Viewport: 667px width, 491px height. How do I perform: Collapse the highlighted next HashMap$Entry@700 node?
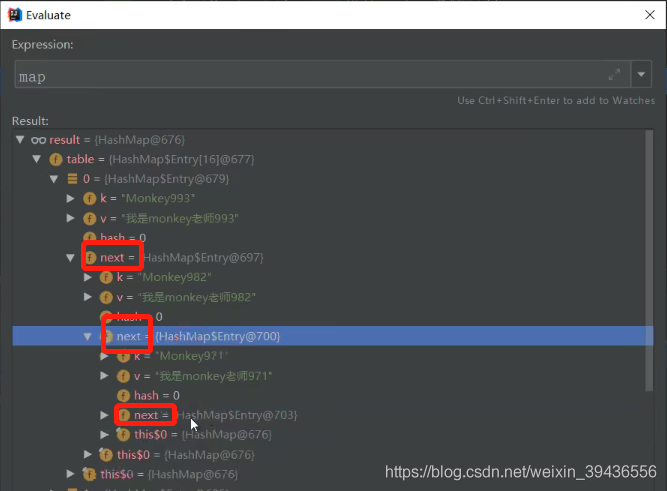click(88, 336)
